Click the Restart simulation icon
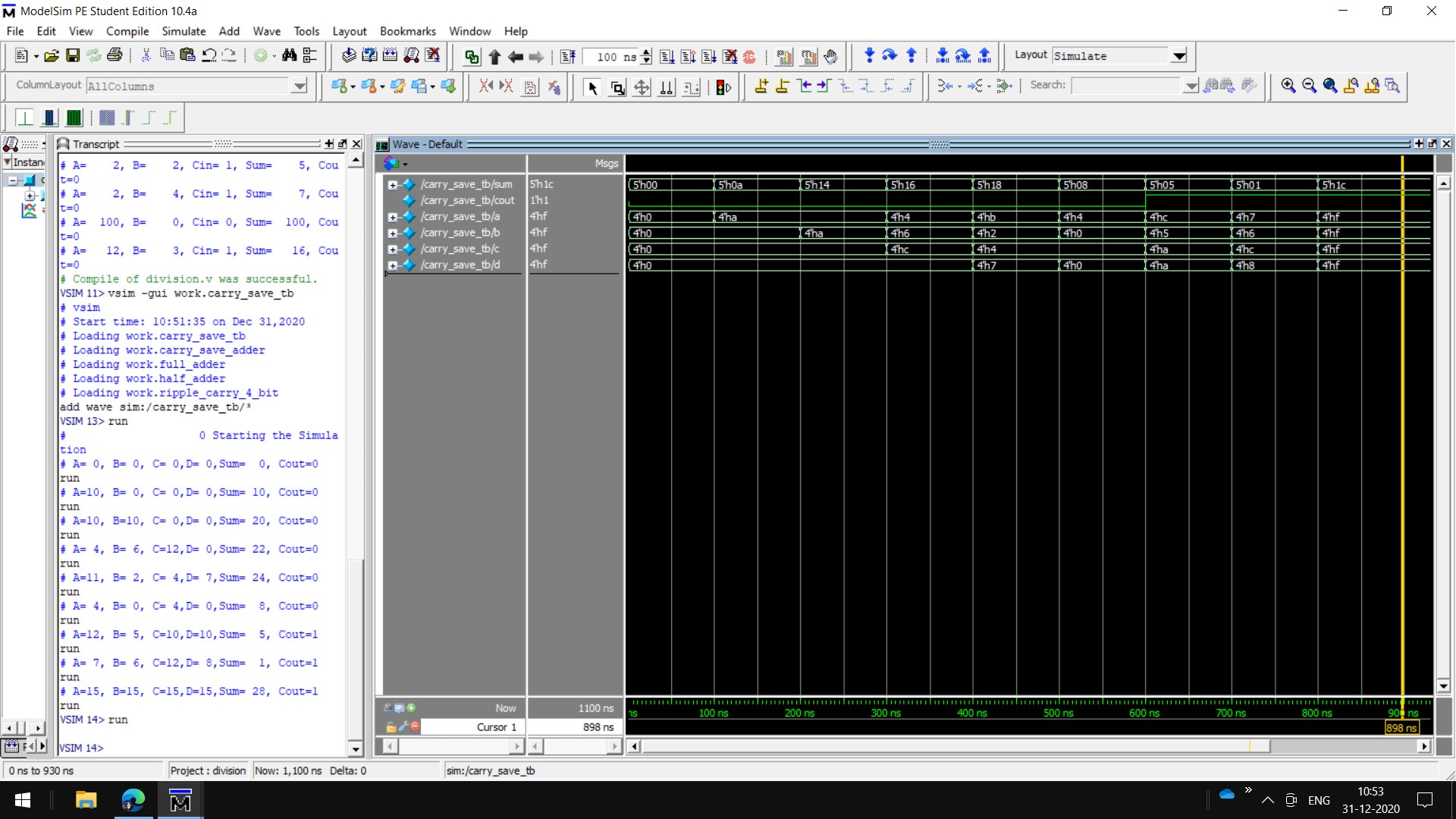Image resolution: width=1456 pixels, height=819 pixels. click(568, 56)
